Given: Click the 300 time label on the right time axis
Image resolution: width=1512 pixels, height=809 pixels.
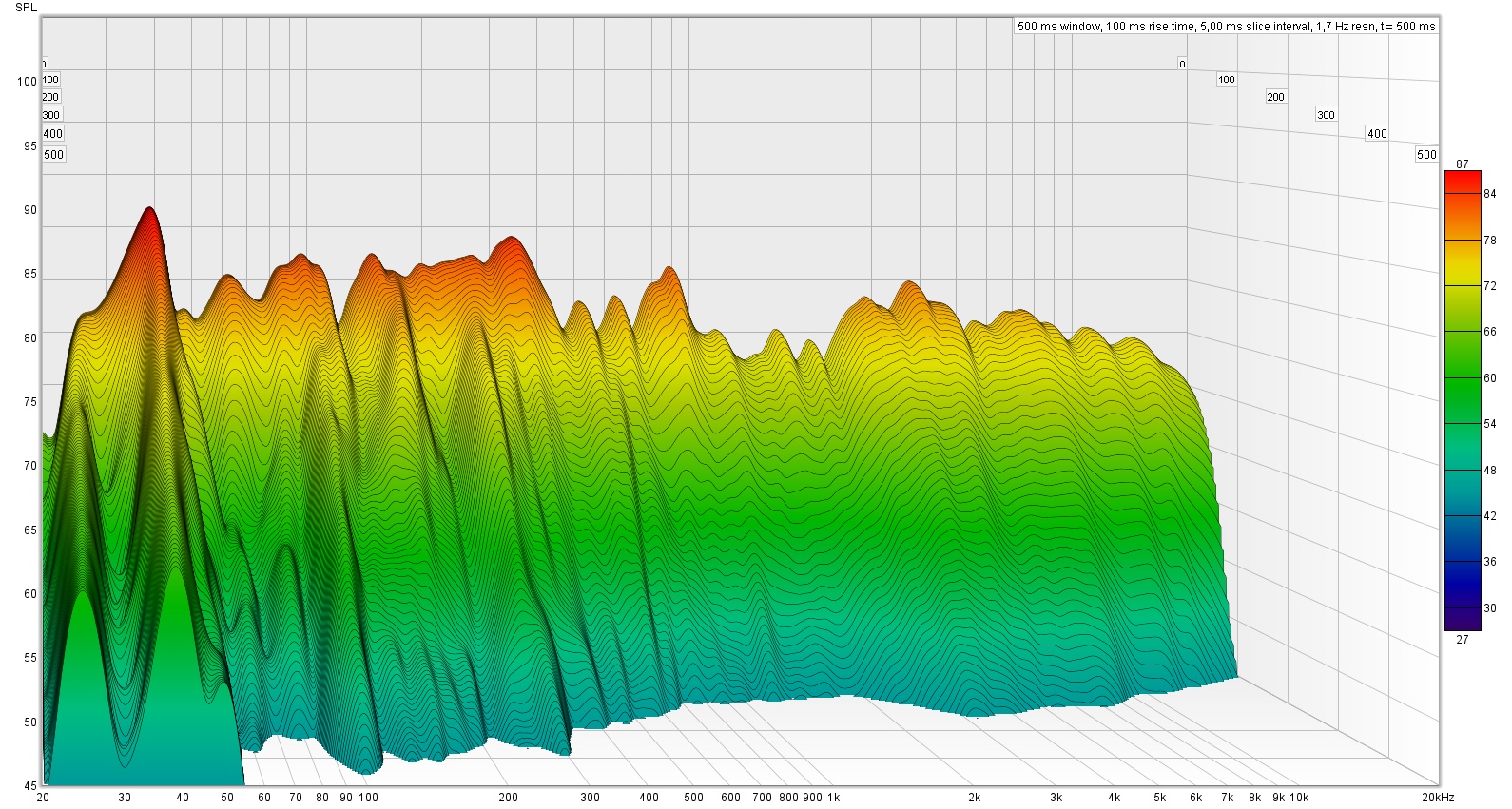Looking at the screenshot, I should pos(1326,115).
